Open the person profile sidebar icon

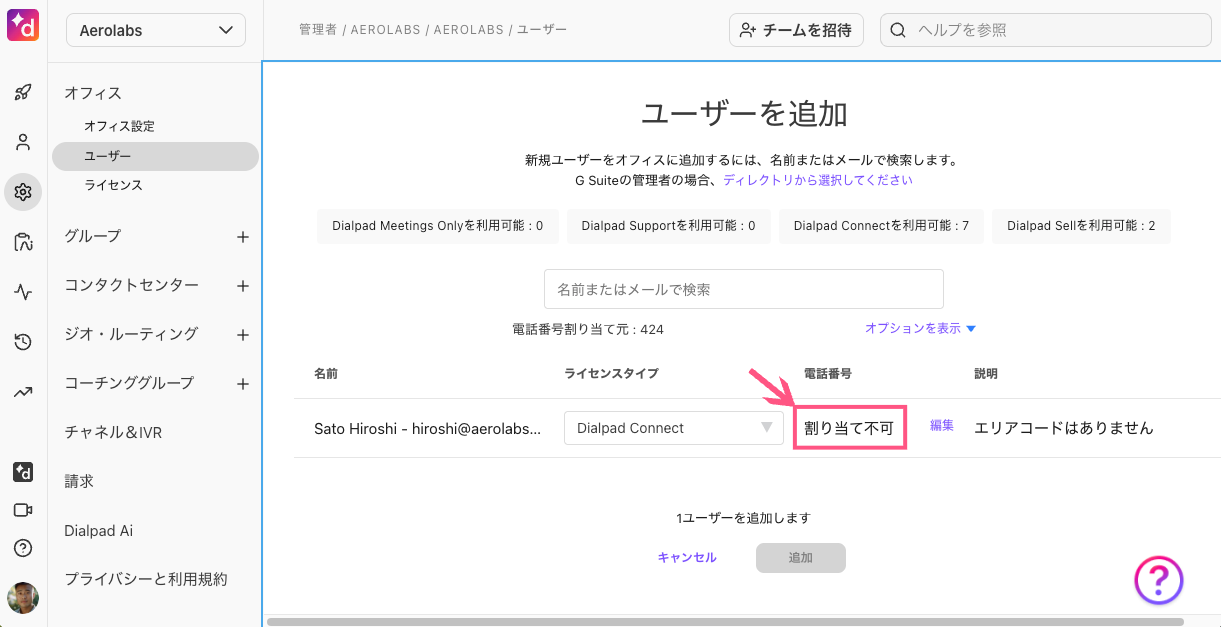pos(23,142)
